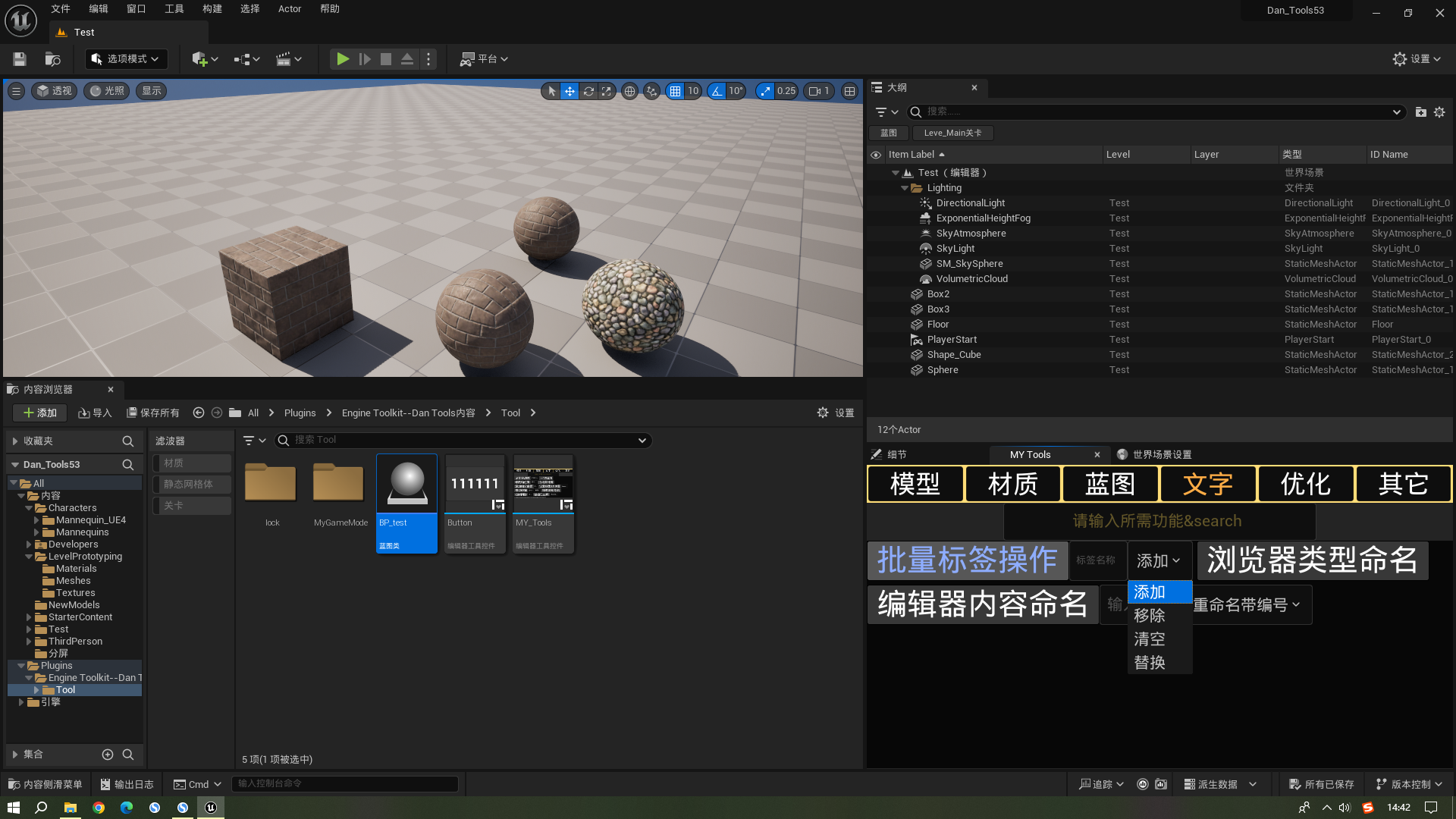The image size is (1456, 819).
Task: Open the 透视 perspective view menu
Action: (x=55, y=91)
